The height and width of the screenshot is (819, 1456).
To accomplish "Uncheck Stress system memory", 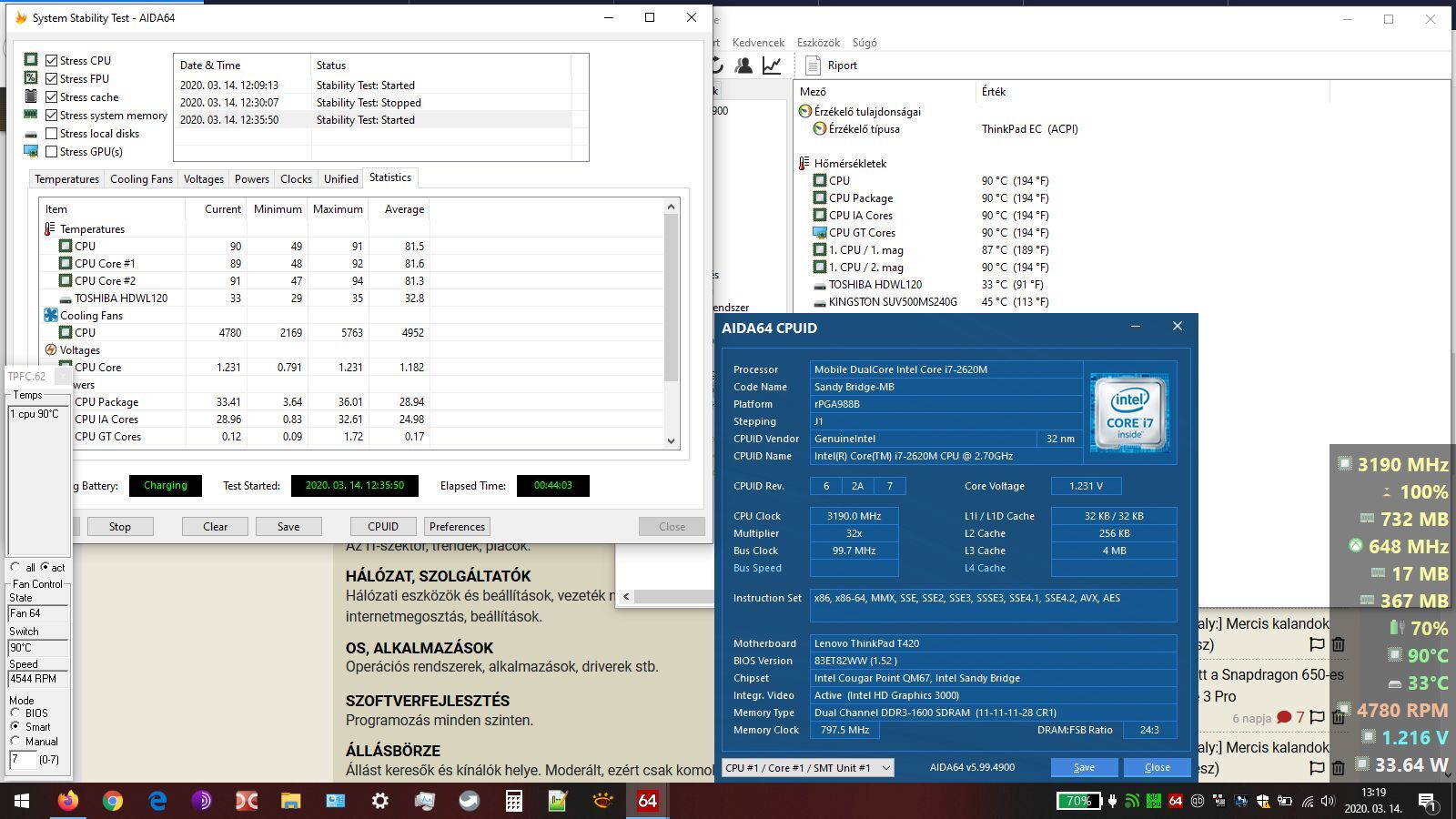I will coord(52,115).
